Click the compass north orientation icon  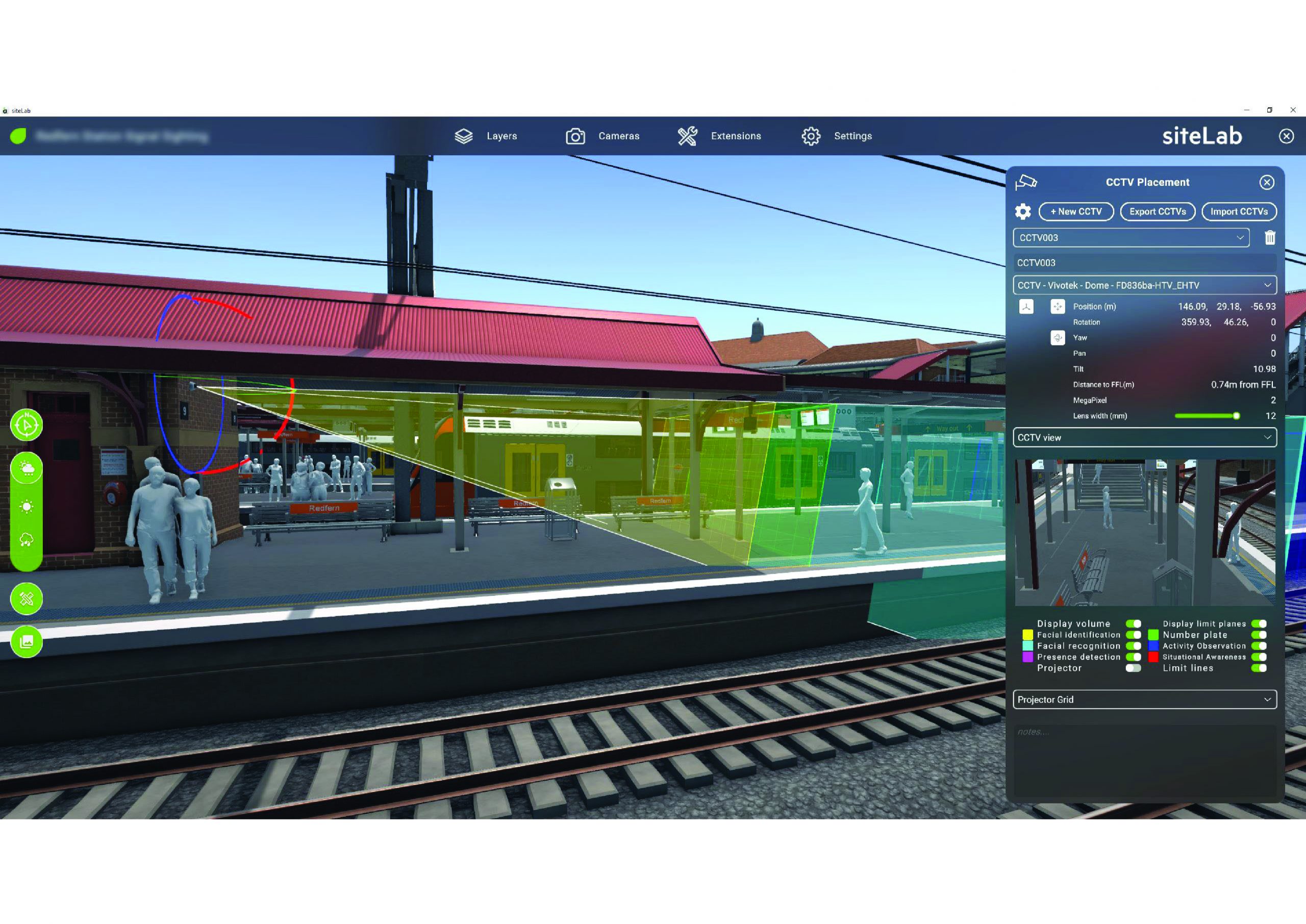click(26, 424)
